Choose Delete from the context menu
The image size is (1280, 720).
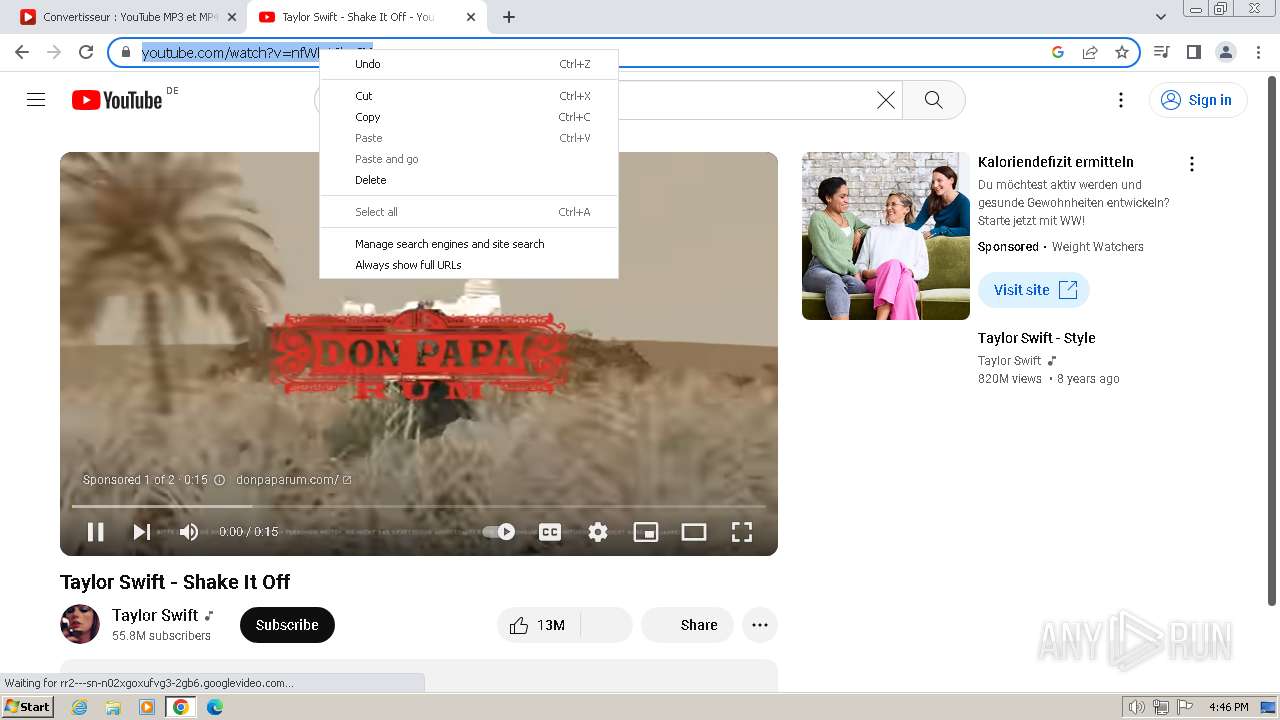point(469,180)
